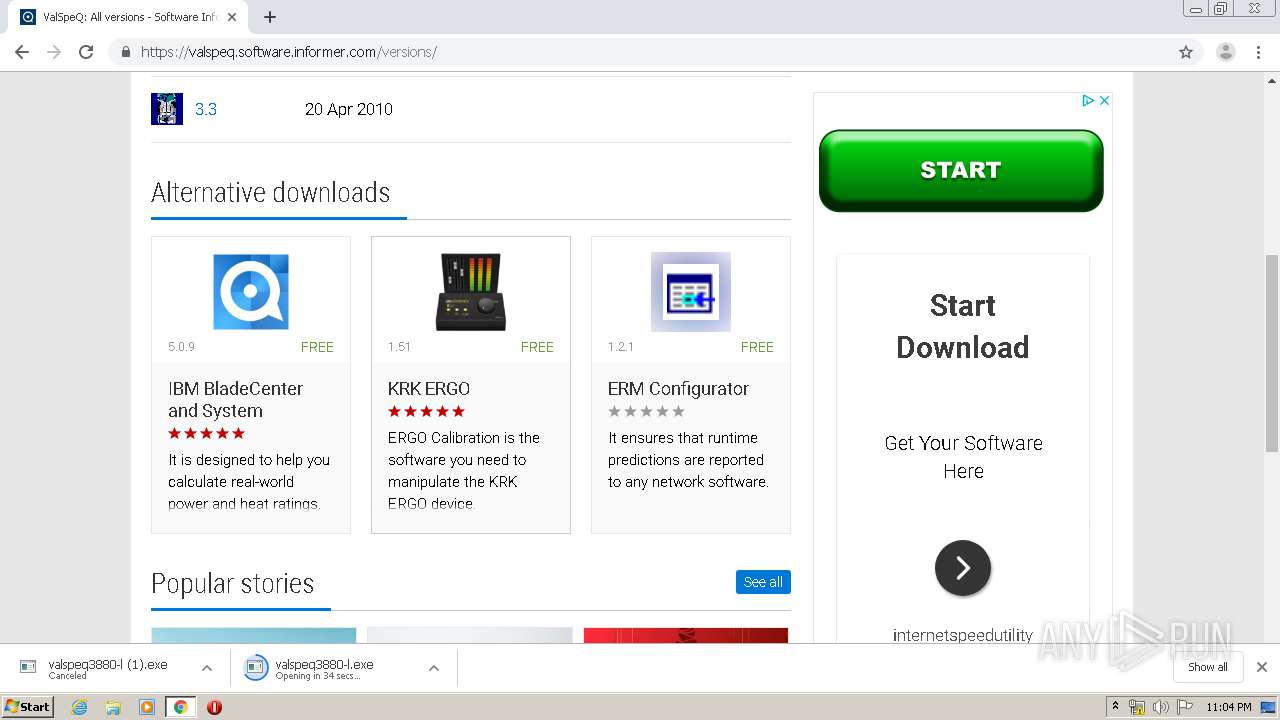
Task: Open the Chrome three-dot menu
Action: click(1259, 52)
